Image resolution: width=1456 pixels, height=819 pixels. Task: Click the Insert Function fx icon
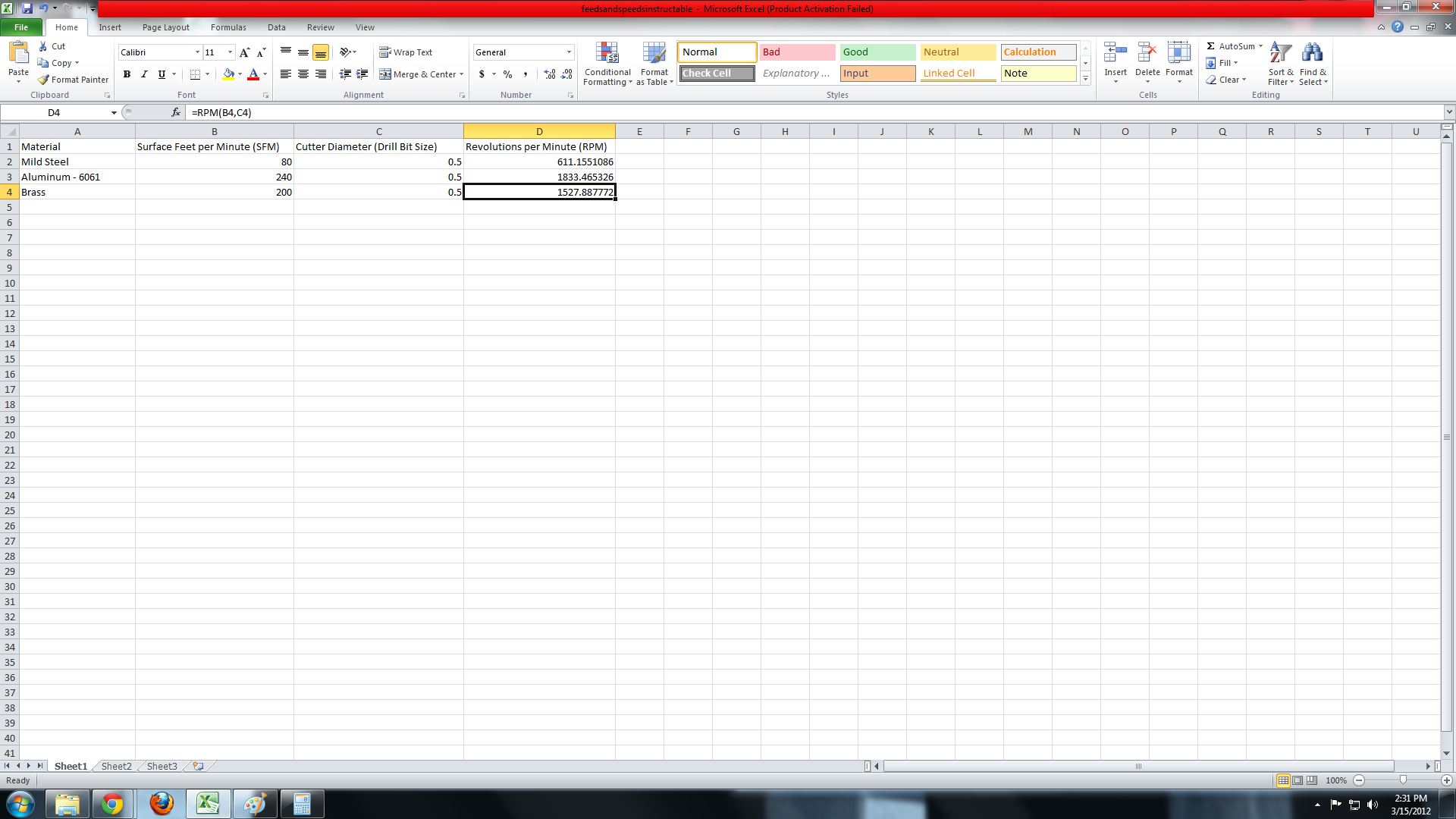click(x=176, y=112)
